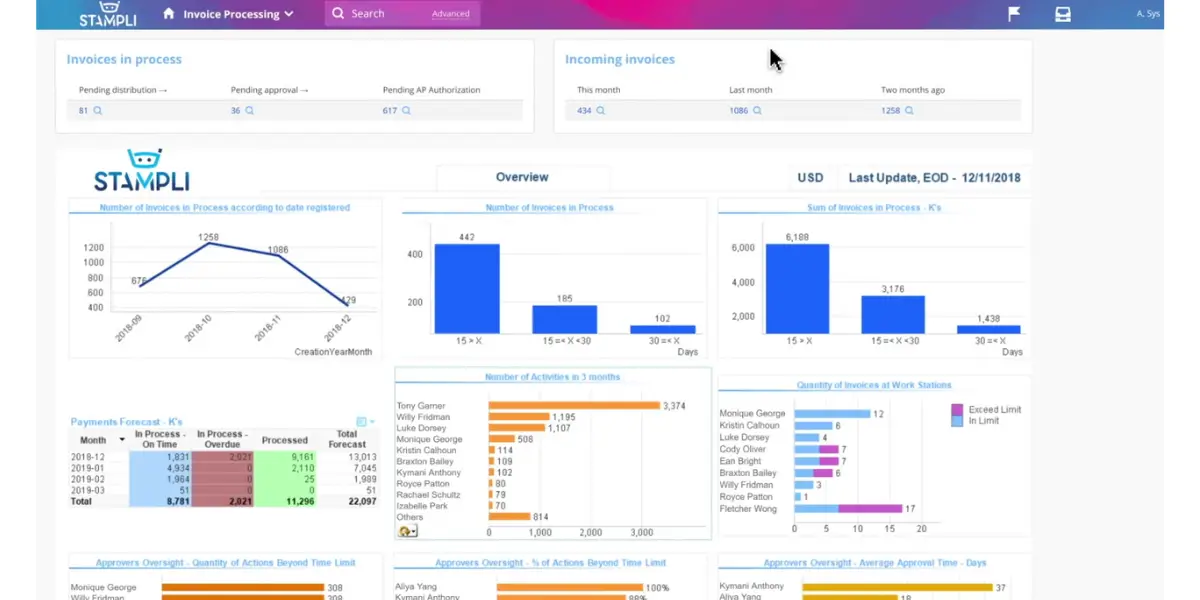The image size is (1200, 600).
Task: Open the Pending AP Authorization count 617
Action: [390, 111]
